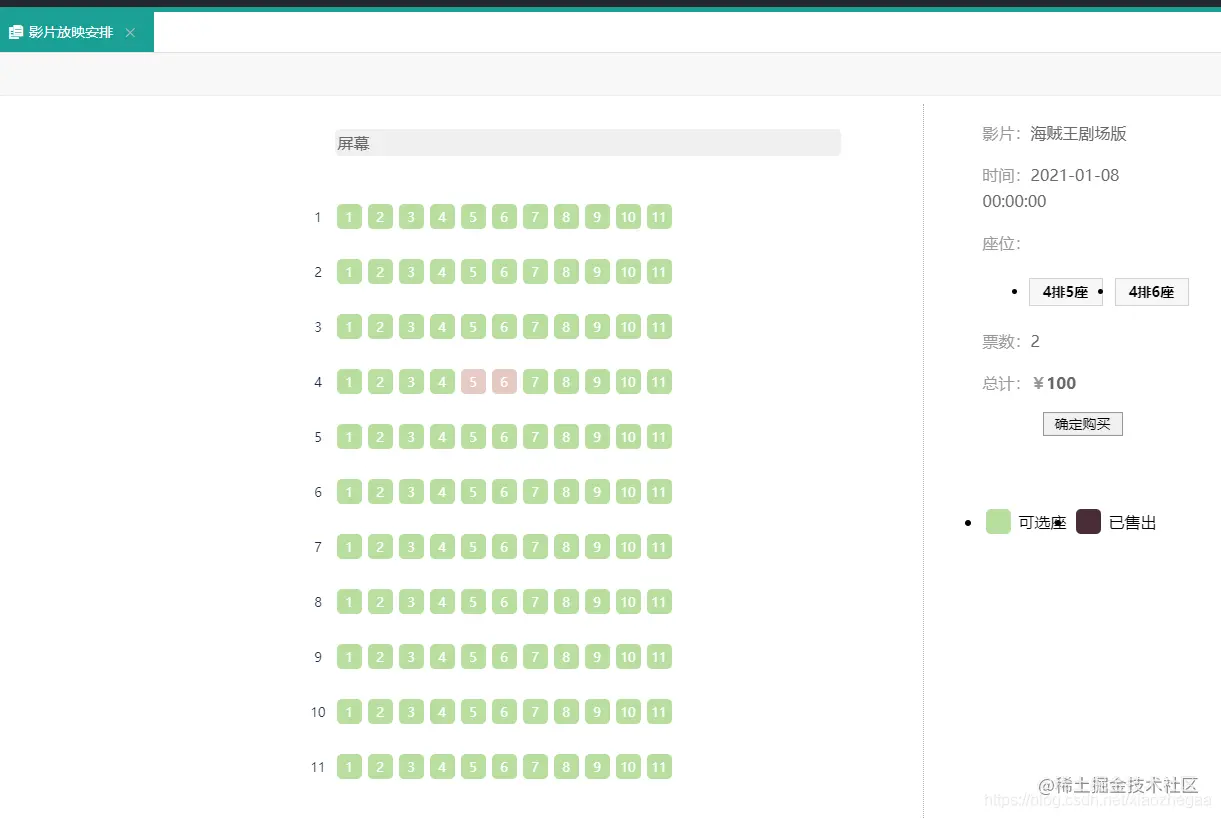Choose seat 7 in row 10
This screenshot has height=818, width=1221.
[535, 712]
